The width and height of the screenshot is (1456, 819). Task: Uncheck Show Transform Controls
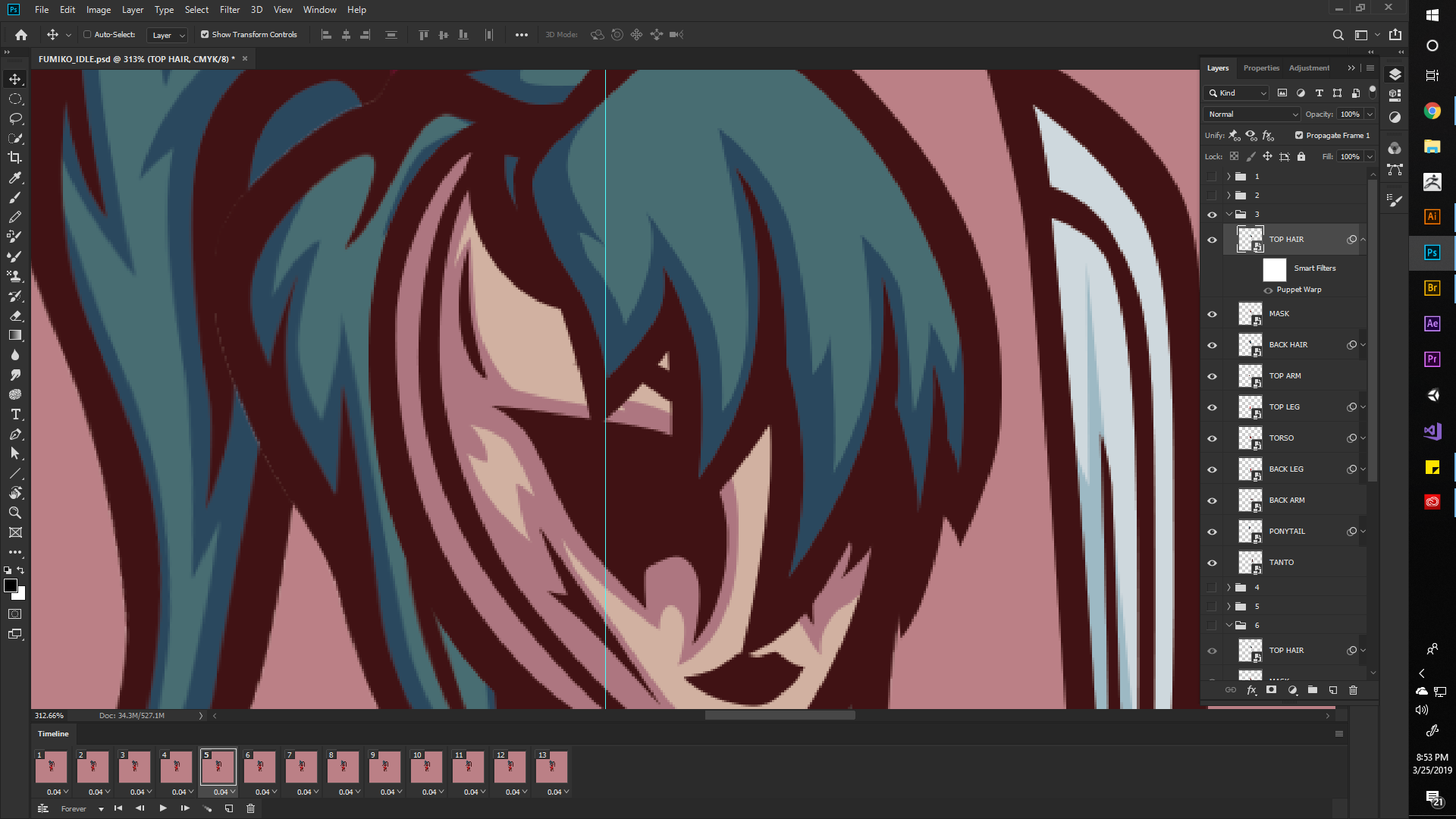click(x=205, y=35)
